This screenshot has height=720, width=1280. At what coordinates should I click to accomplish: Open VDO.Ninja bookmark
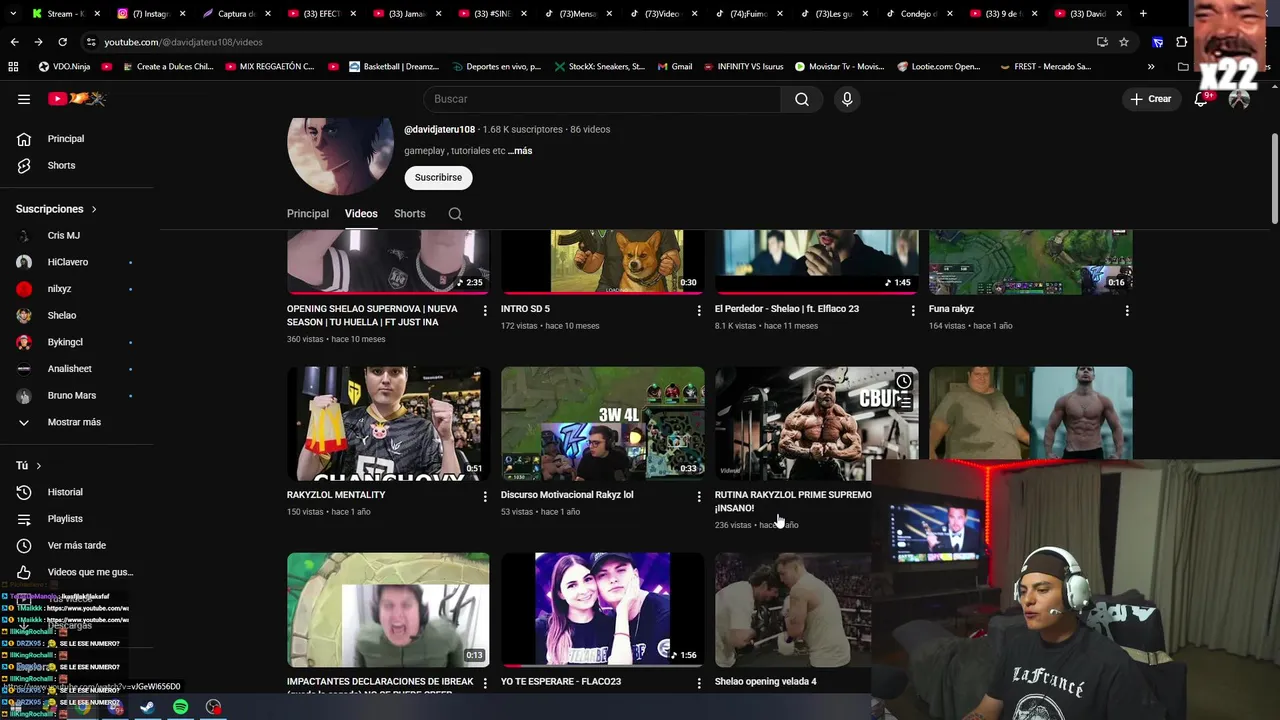[64, 67]
